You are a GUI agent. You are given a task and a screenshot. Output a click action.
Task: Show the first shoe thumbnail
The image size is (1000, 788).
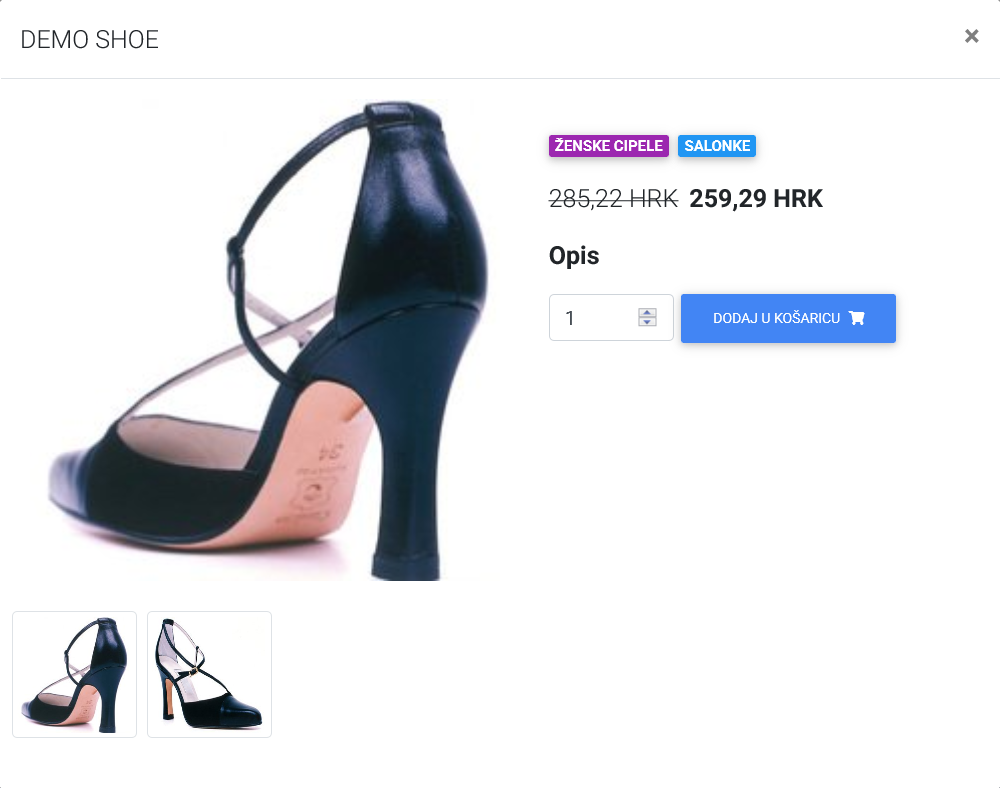pos(74,675)
